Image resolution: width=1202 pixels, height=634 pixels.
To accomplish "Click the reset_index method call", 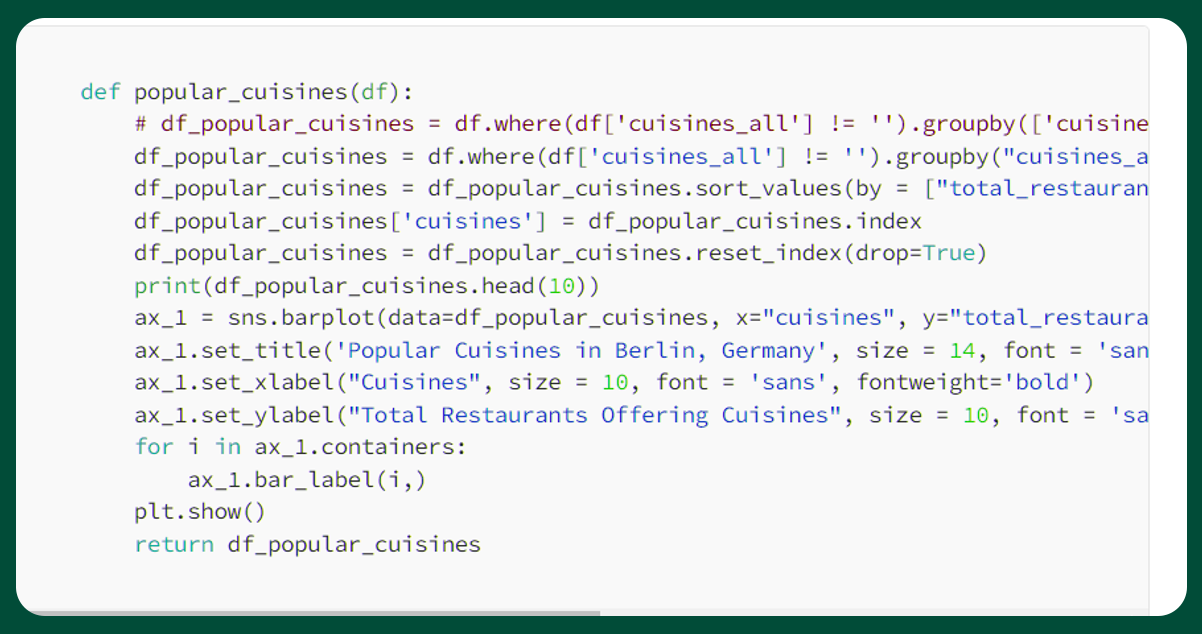I will coord(767,253).
